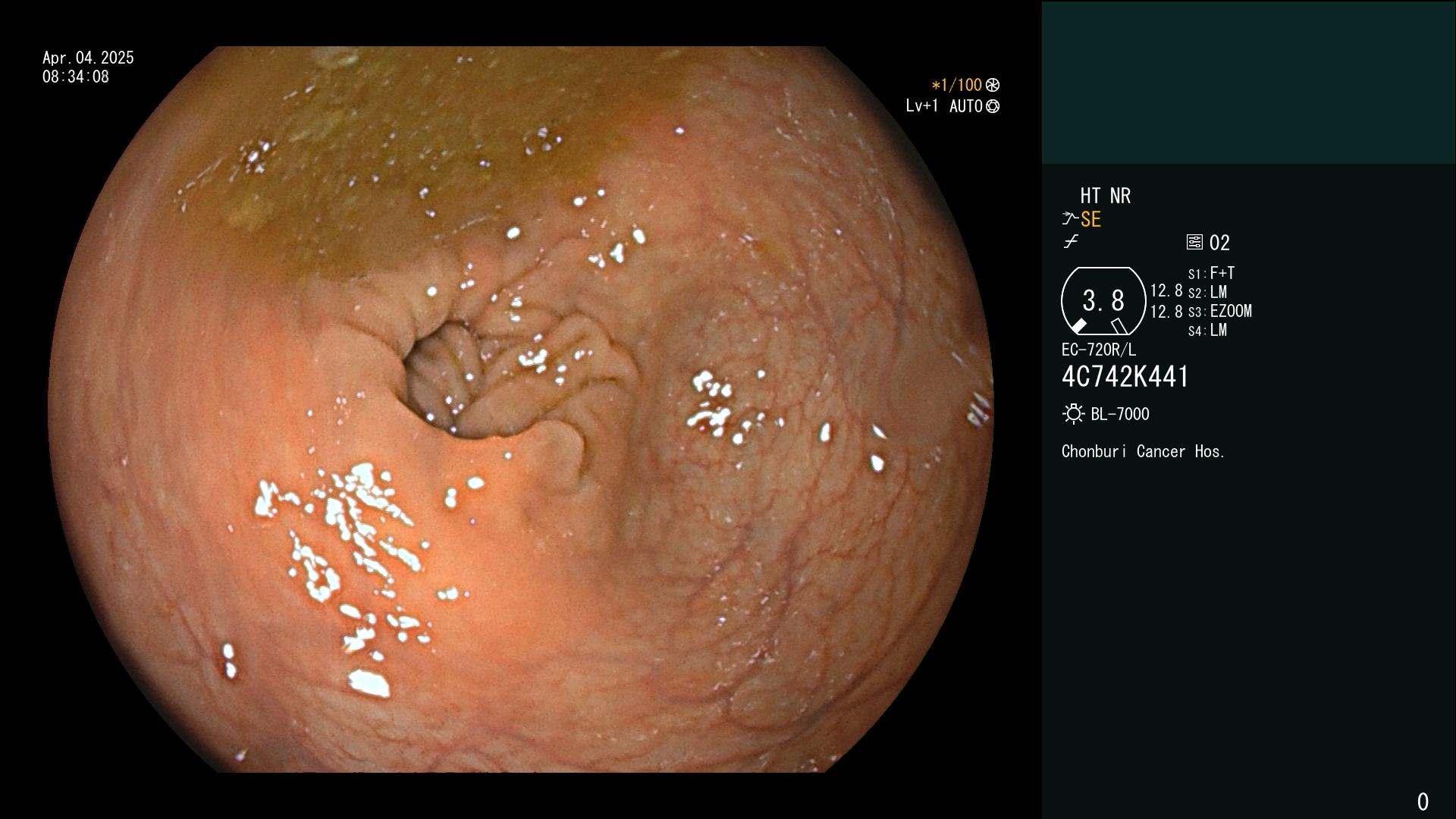Click the 02 preset number
The image size is (1456, 819).
[1219, 243]
